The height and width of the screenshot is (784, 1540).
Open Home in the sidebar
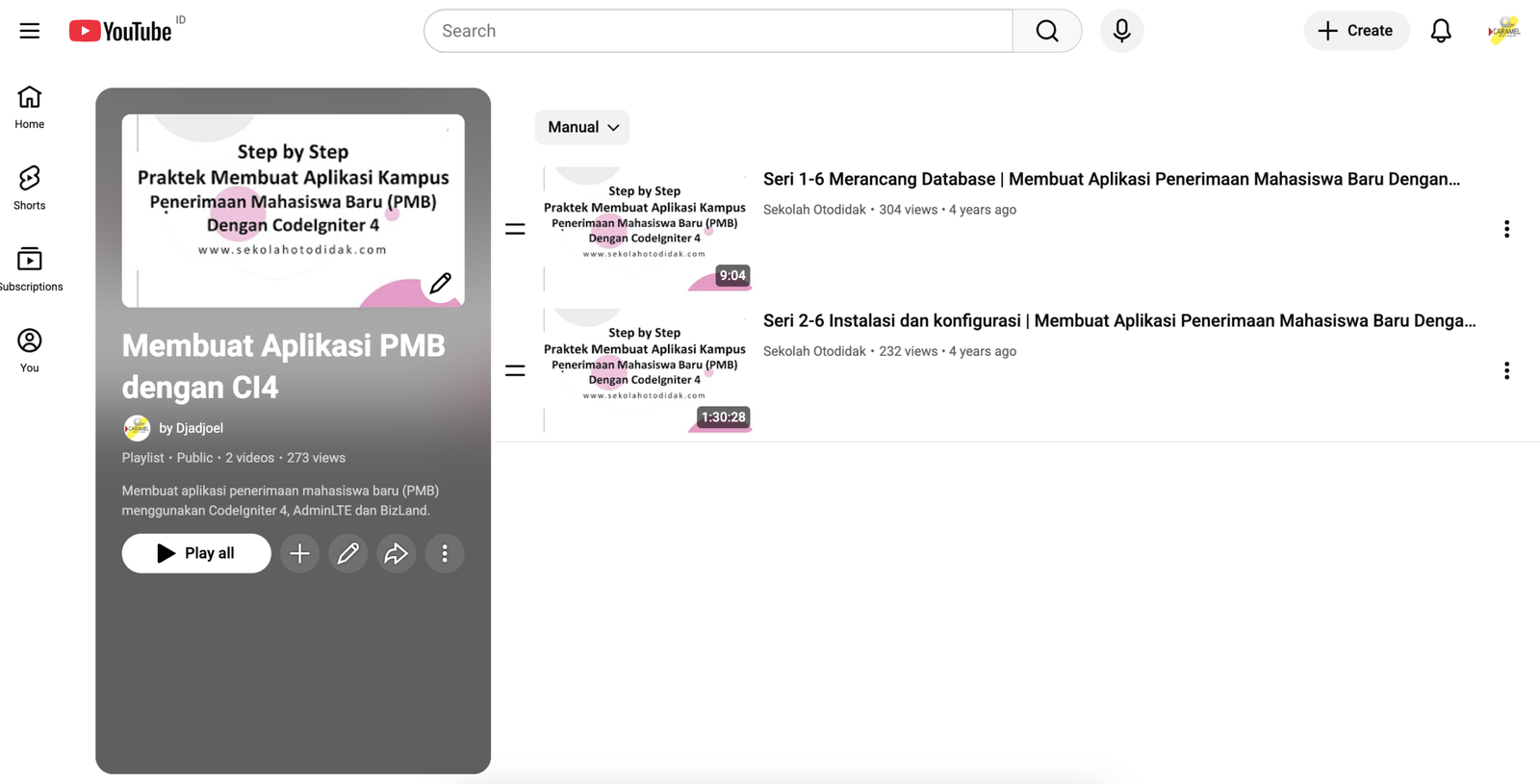30,107
